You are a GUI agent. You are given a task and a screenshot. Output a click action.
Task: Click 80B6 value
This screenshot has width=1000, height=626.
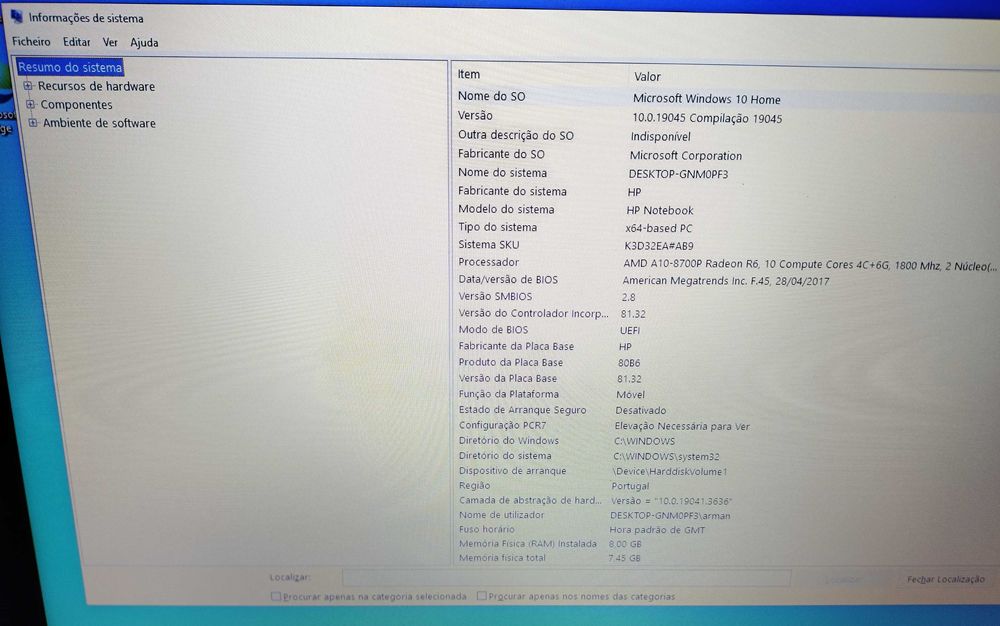pos(629,363)
